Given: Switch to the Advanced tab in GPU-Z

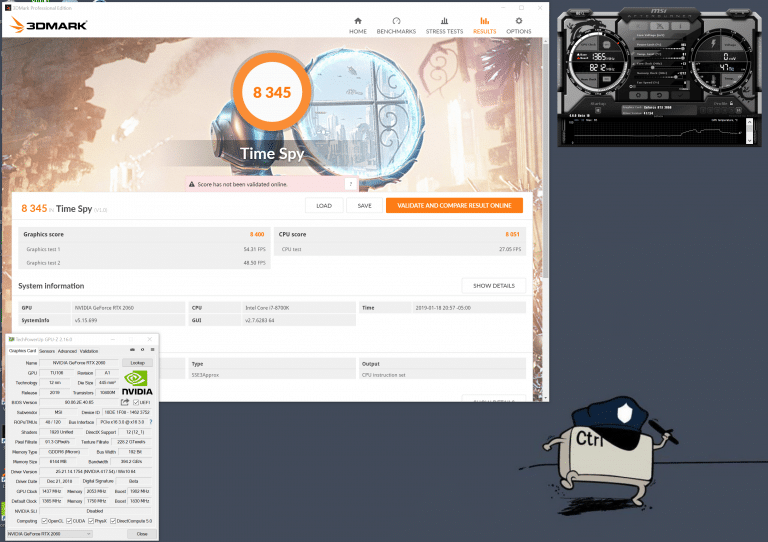Looking at the screenshot, I should [67, 351].
